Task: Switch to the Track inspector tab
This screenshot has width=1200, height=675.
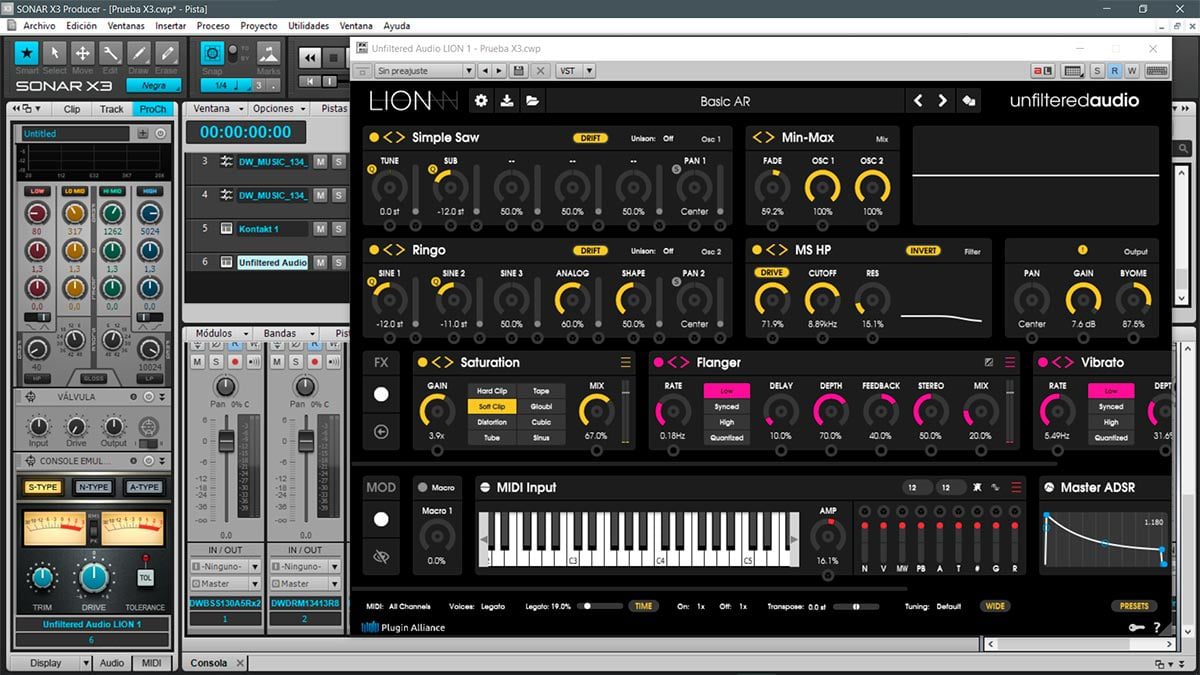Action: 112,109
